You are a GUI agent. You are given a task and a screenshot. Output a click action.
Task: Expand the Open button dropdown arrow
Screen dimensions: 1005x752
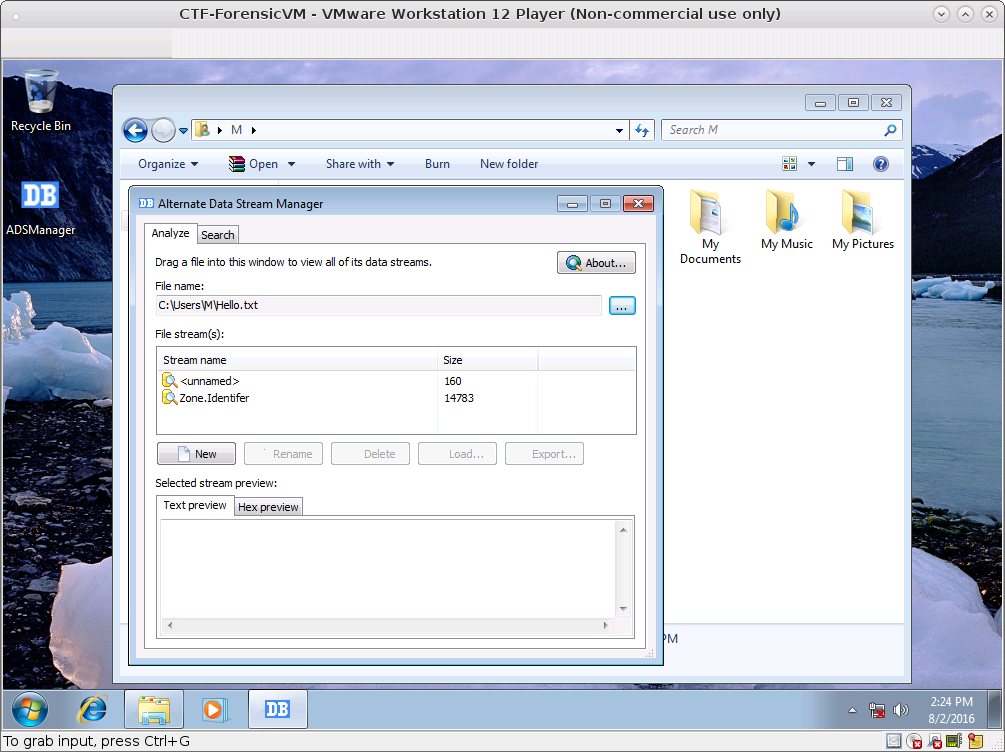pyautogui.click(x=292, y=164)
